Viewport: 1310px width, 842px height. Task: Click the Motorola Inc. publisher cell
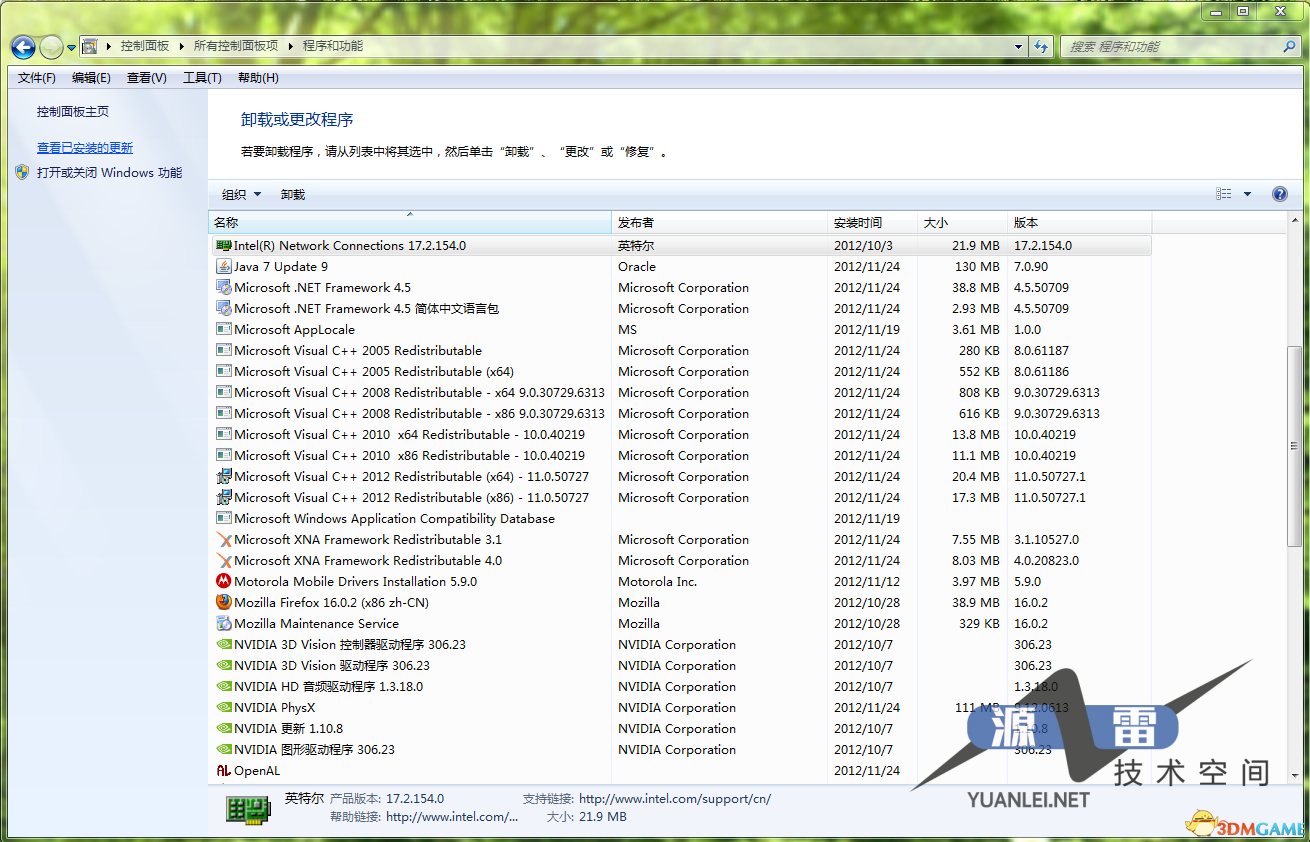(657, 582)
